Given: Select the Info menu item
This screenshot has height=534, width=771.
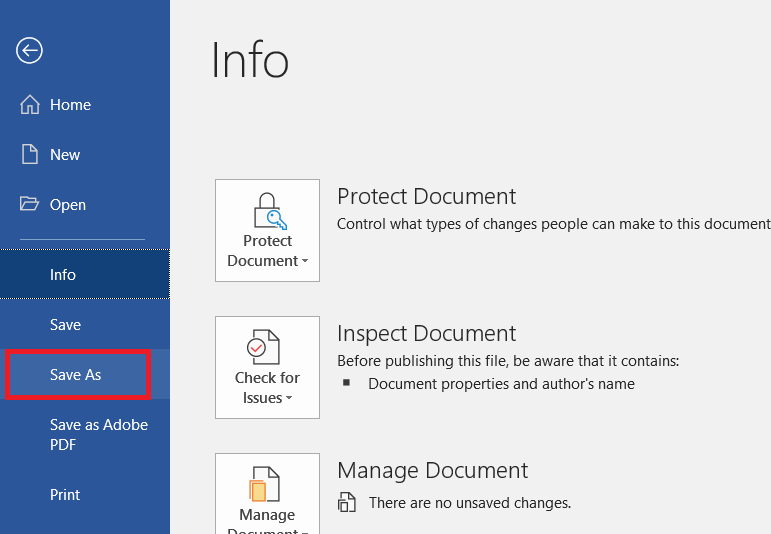Looking at the screenshot, I should click(85, 274).
